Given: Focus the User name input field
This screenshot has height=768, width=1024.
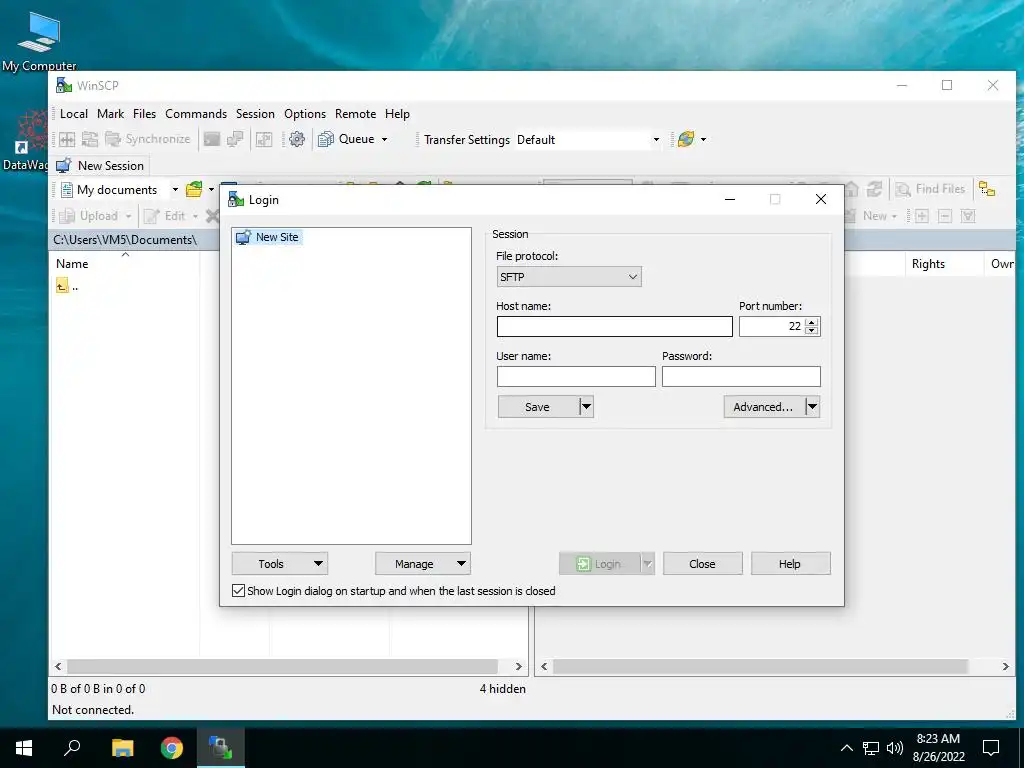Looking at the screenshot, I should (x=576, y=376).
